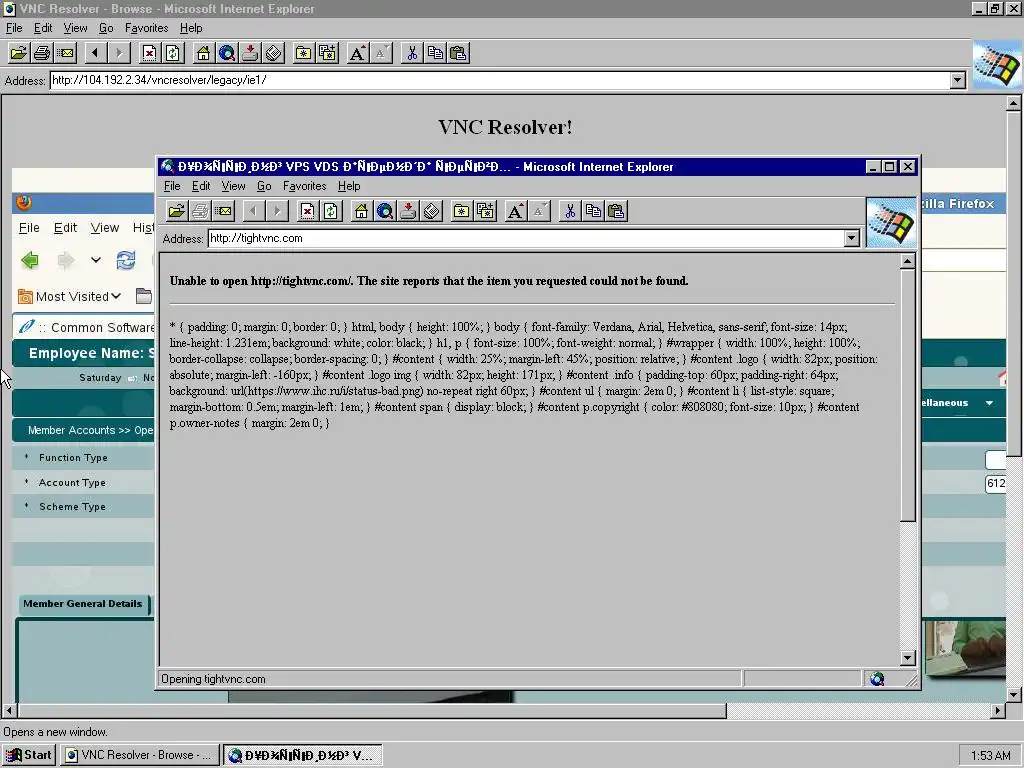Click Function Type row label
Image resolution: width=1024 pixels, height=768 pixels.
(73, 458)
